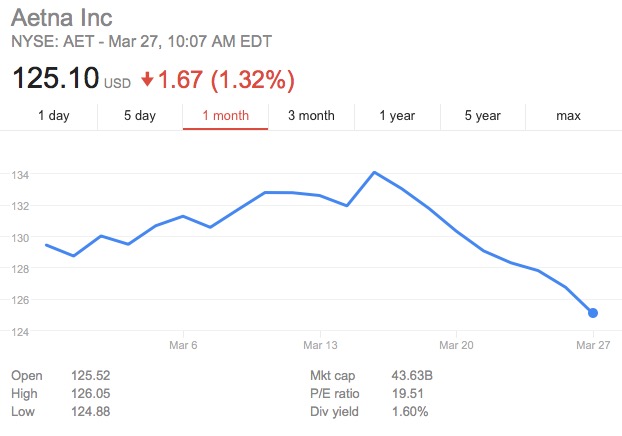Click the blue endpoint dot on chart
This screenshot has width=622, height=436.
point(593,313)
